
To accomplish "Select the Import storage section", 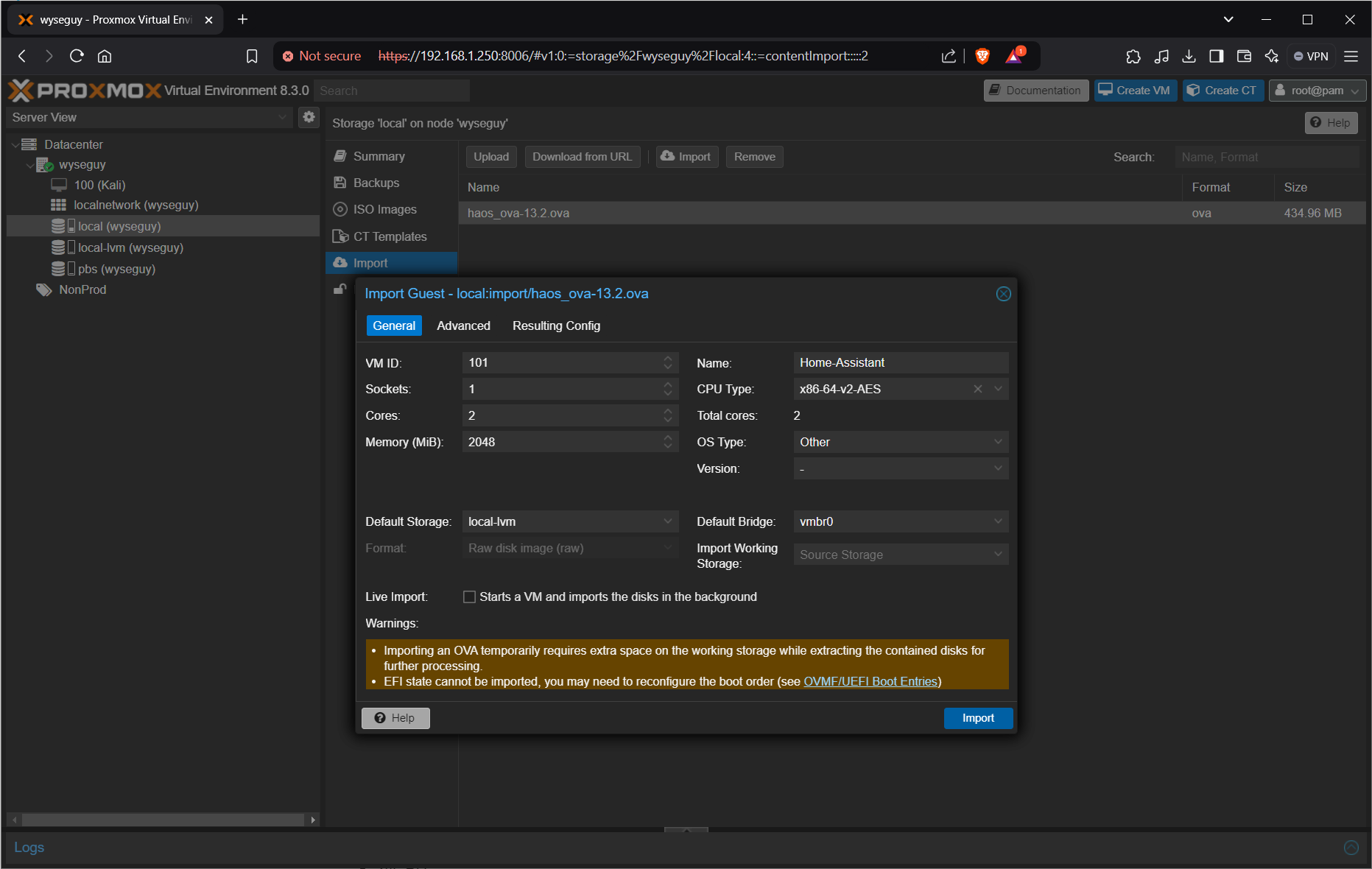I will pos(391,263).
